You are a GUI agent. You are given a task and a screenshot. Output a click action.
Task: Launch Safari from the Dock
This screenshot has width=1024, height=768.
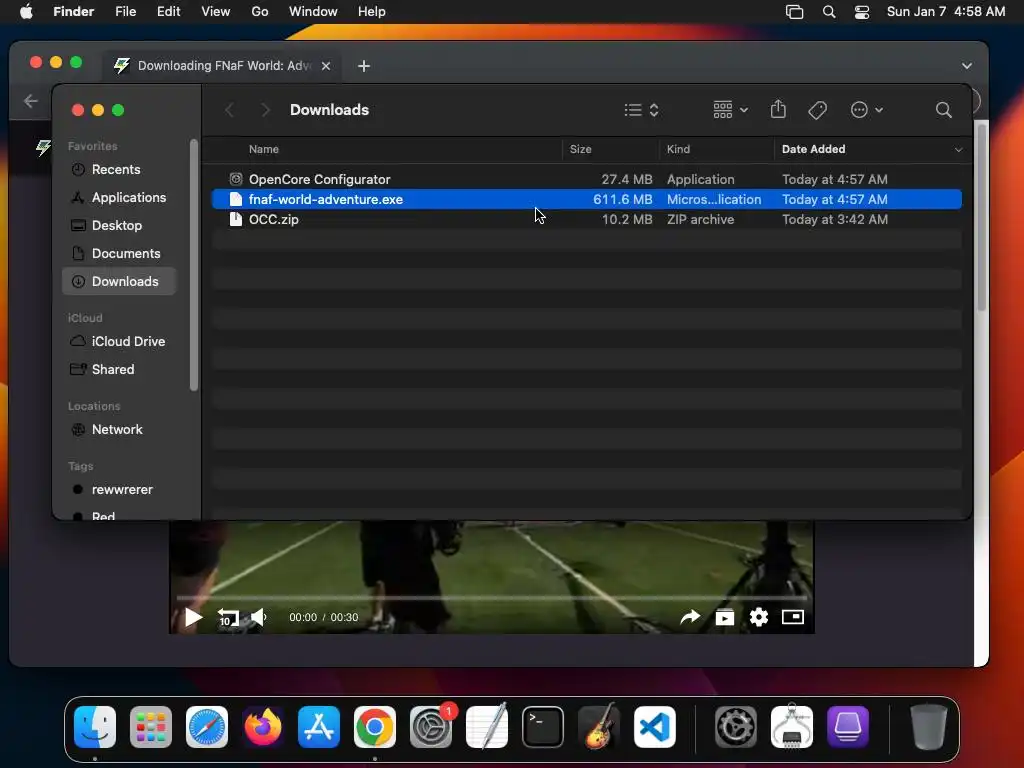pyautogui.click(x=207, y=727)
